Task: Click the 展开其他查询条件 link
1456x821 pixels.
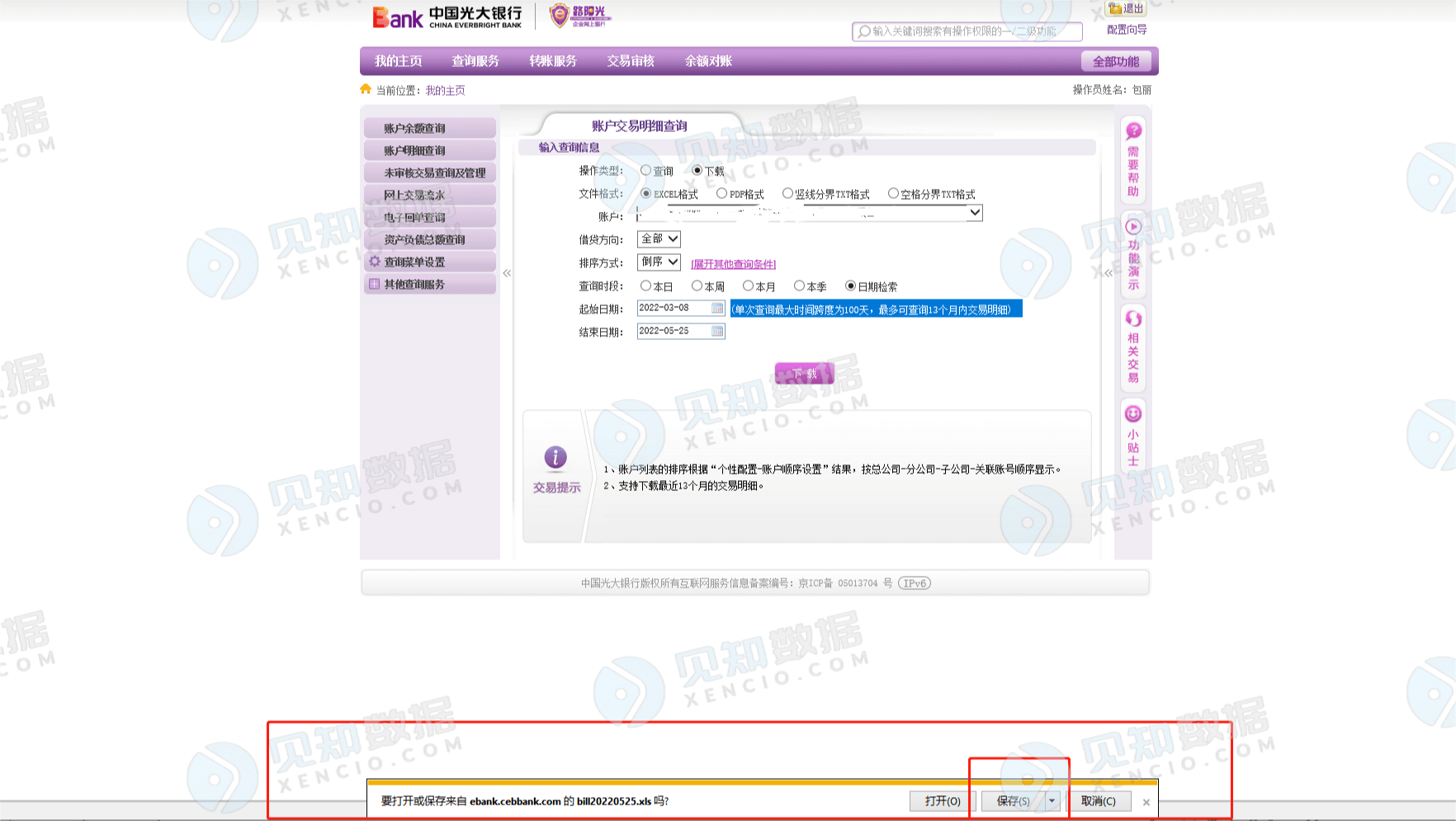Action: tap(733, 264)
